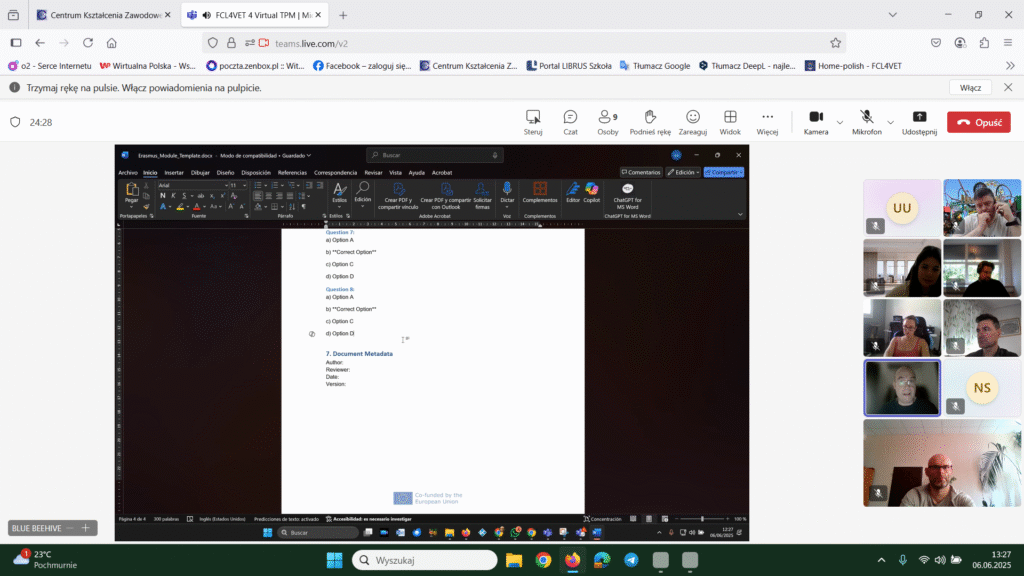The image size is (1024, 576).
Task: Open the Widok view layout options
Action: click(730, 118)
